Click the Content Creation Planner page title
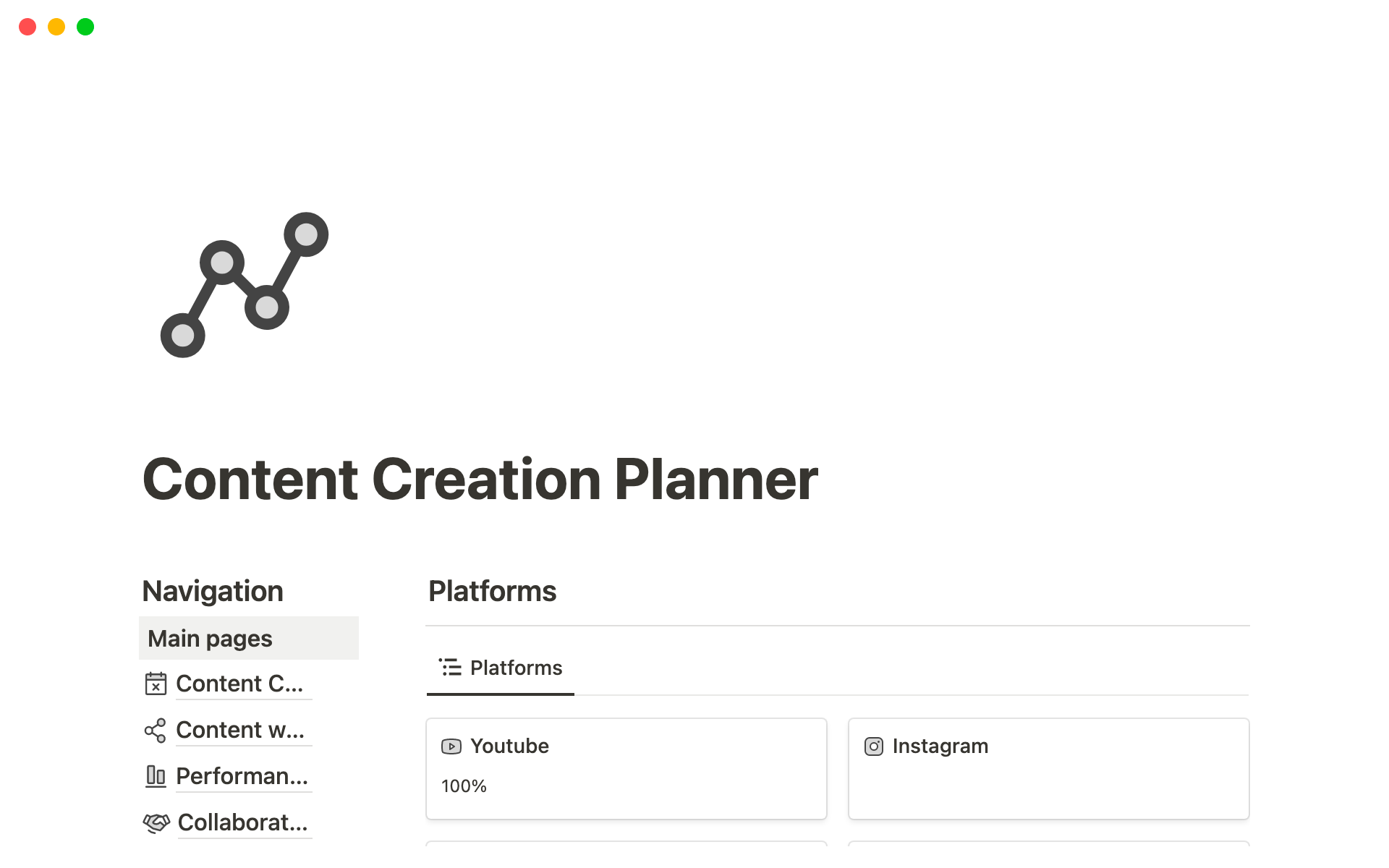This screenshot has width=1389, height=868. pyautogui.click(x=480, y=480)
